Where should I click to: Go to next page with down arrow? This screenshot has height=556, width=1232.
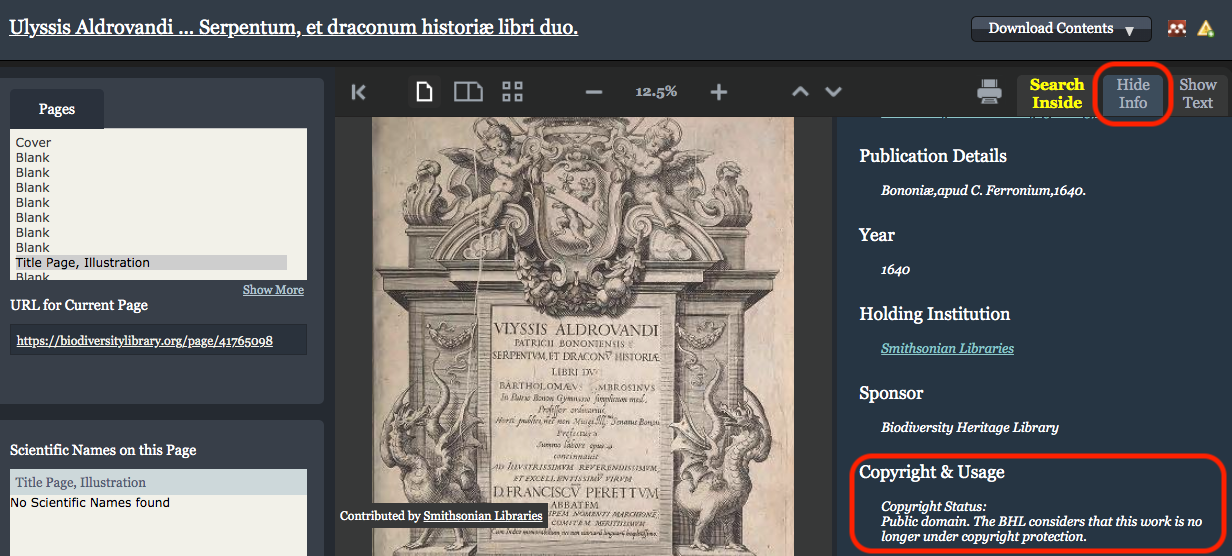(833, 92)
